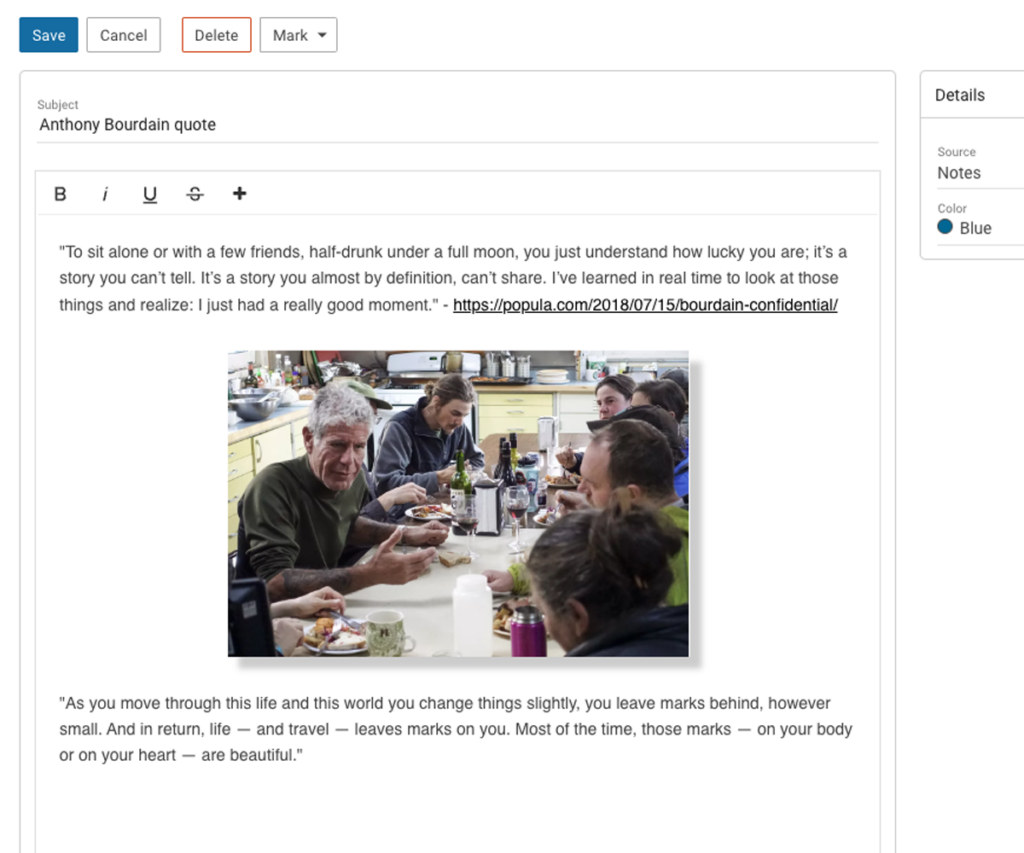Delete this note
This screenshot has width=1024, height=853.
(216, 34)
